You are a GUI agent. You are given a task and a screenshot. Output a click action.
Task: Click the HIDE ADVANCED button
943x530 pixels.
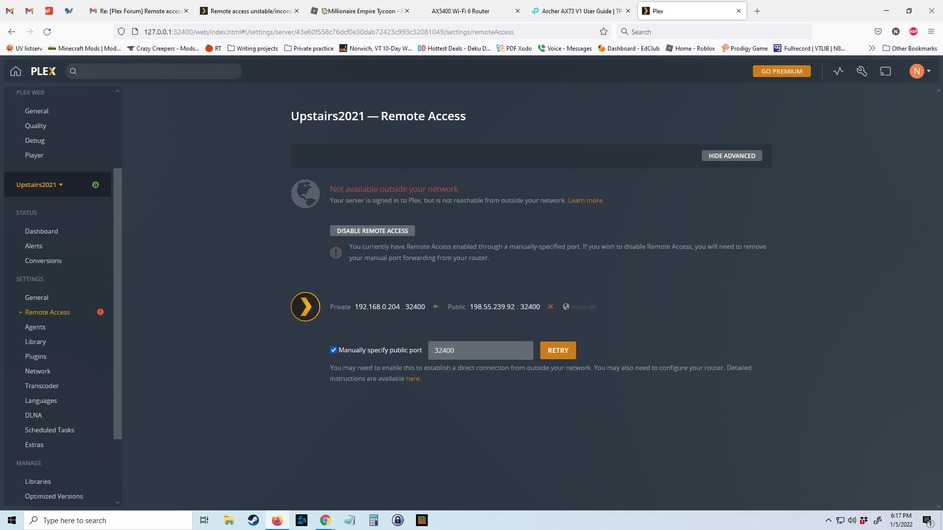(x=731, y=156)
